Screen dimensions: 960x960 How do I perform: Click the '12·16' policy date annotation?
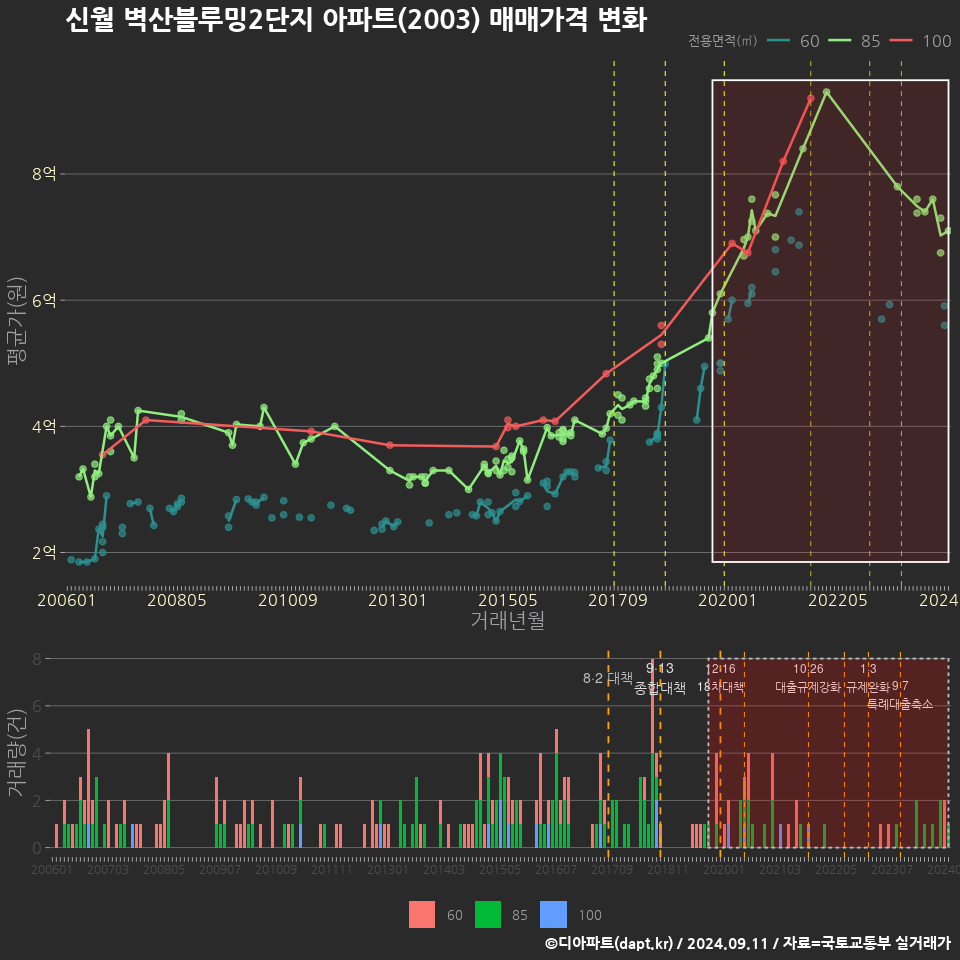point(721,669)
